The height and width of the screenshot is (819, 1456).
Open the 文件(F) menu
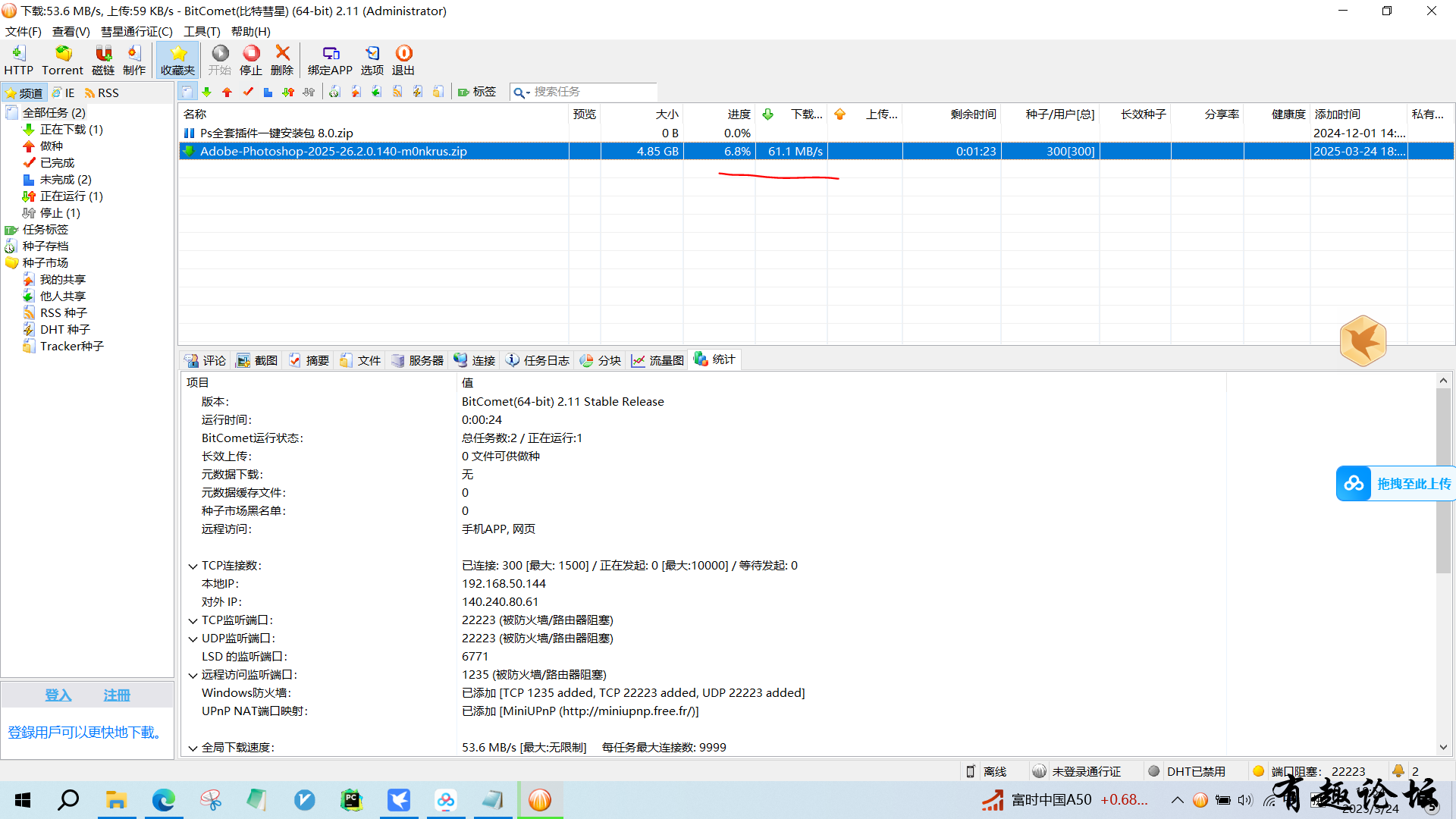tap(24, 31)
